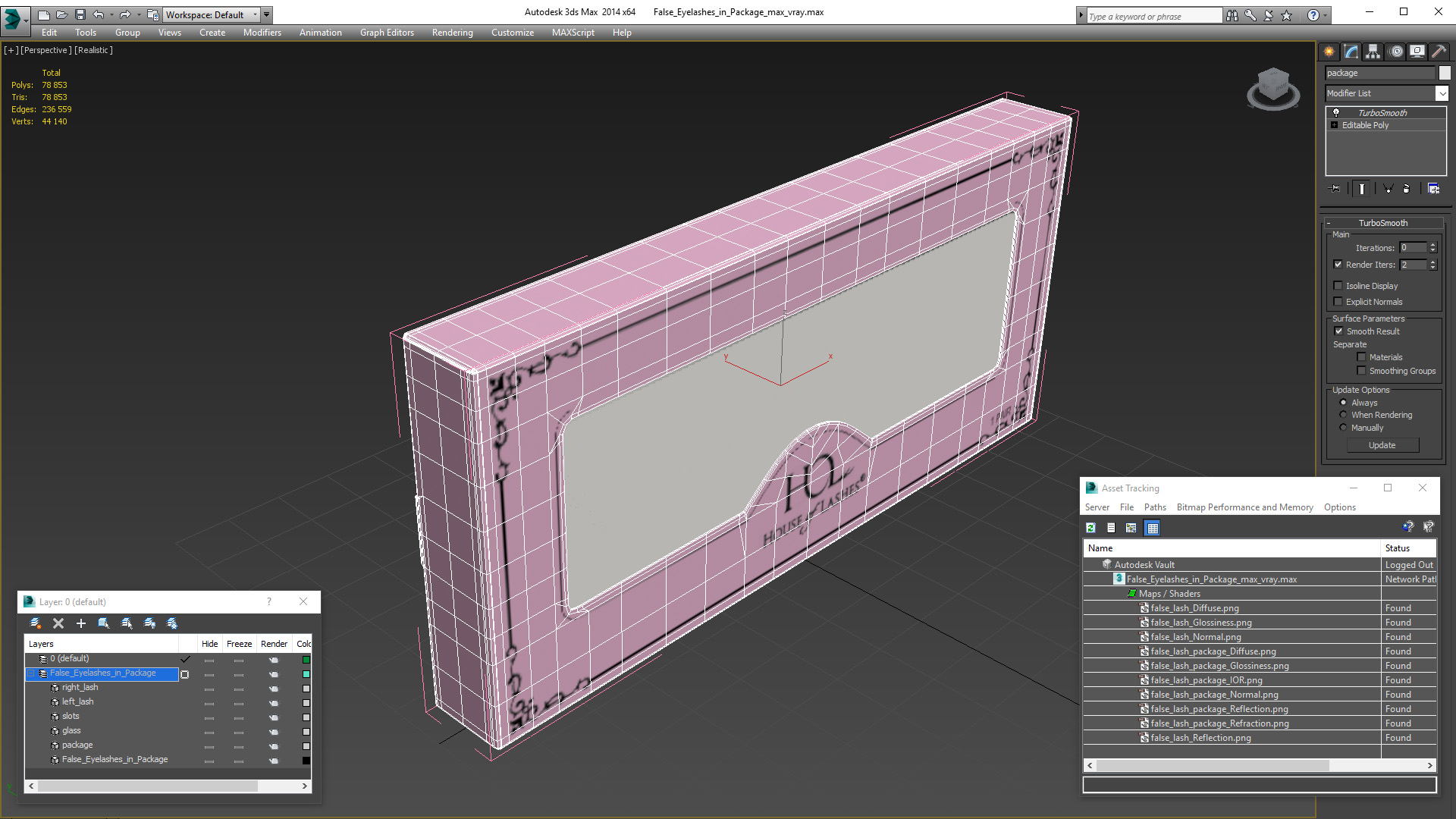Open the Modifiers menu

pos(262,33)
